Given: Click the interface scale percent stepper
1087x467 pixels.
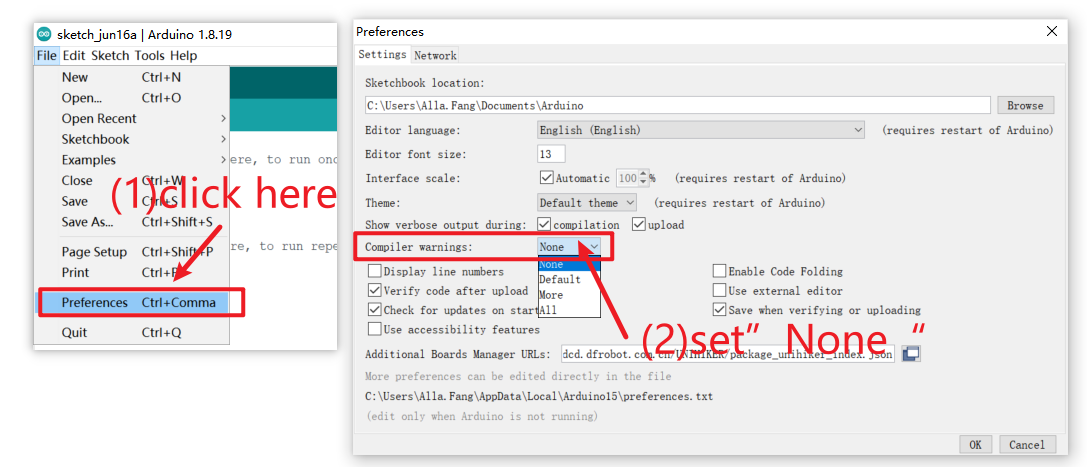Looking at the screenshot, I should point(644,178).
